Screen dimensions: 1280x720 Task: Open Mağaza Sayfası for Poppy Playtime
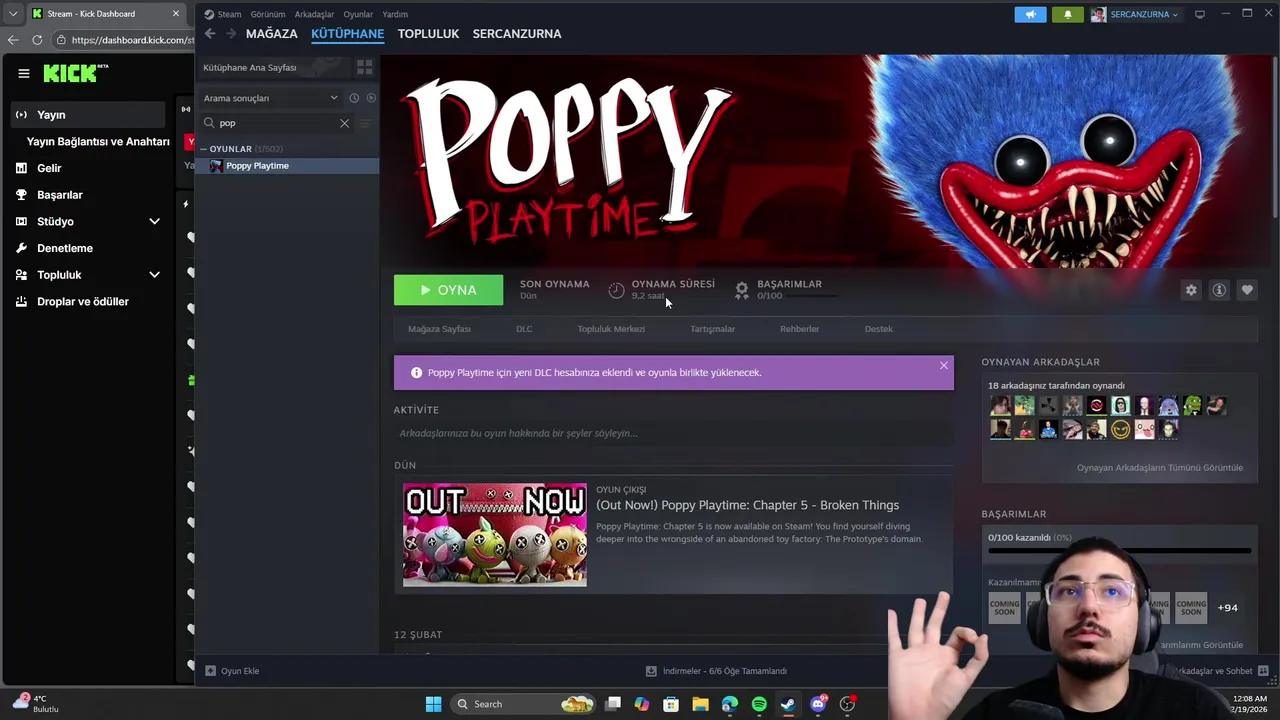pos(439,329)
